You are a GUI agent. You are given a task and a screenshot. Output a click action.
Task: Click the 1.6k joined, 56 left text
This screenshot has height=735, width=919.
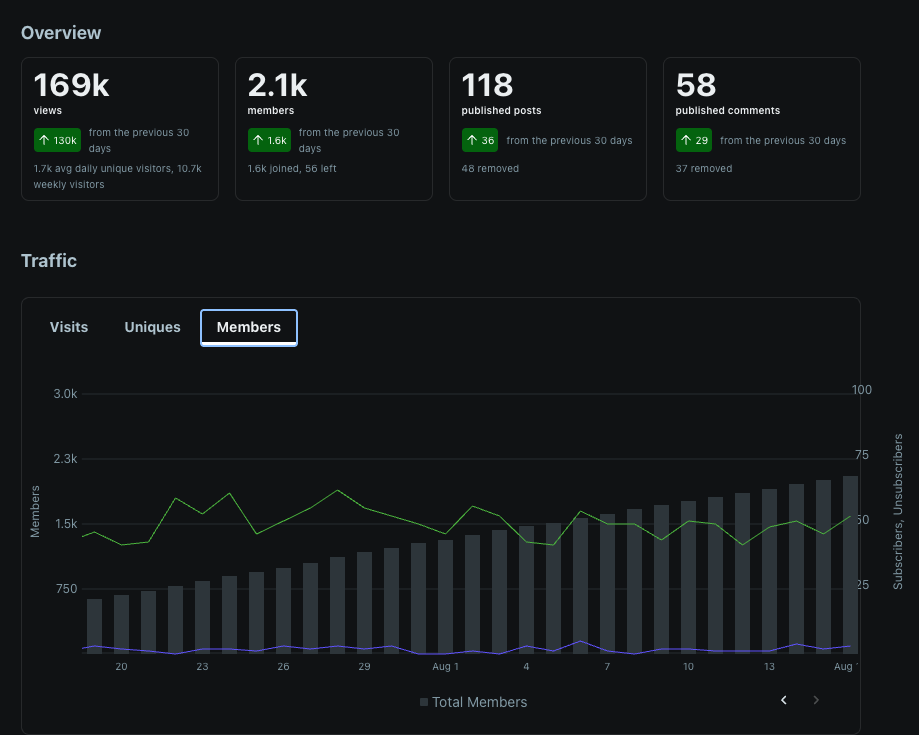click(292, 168)
